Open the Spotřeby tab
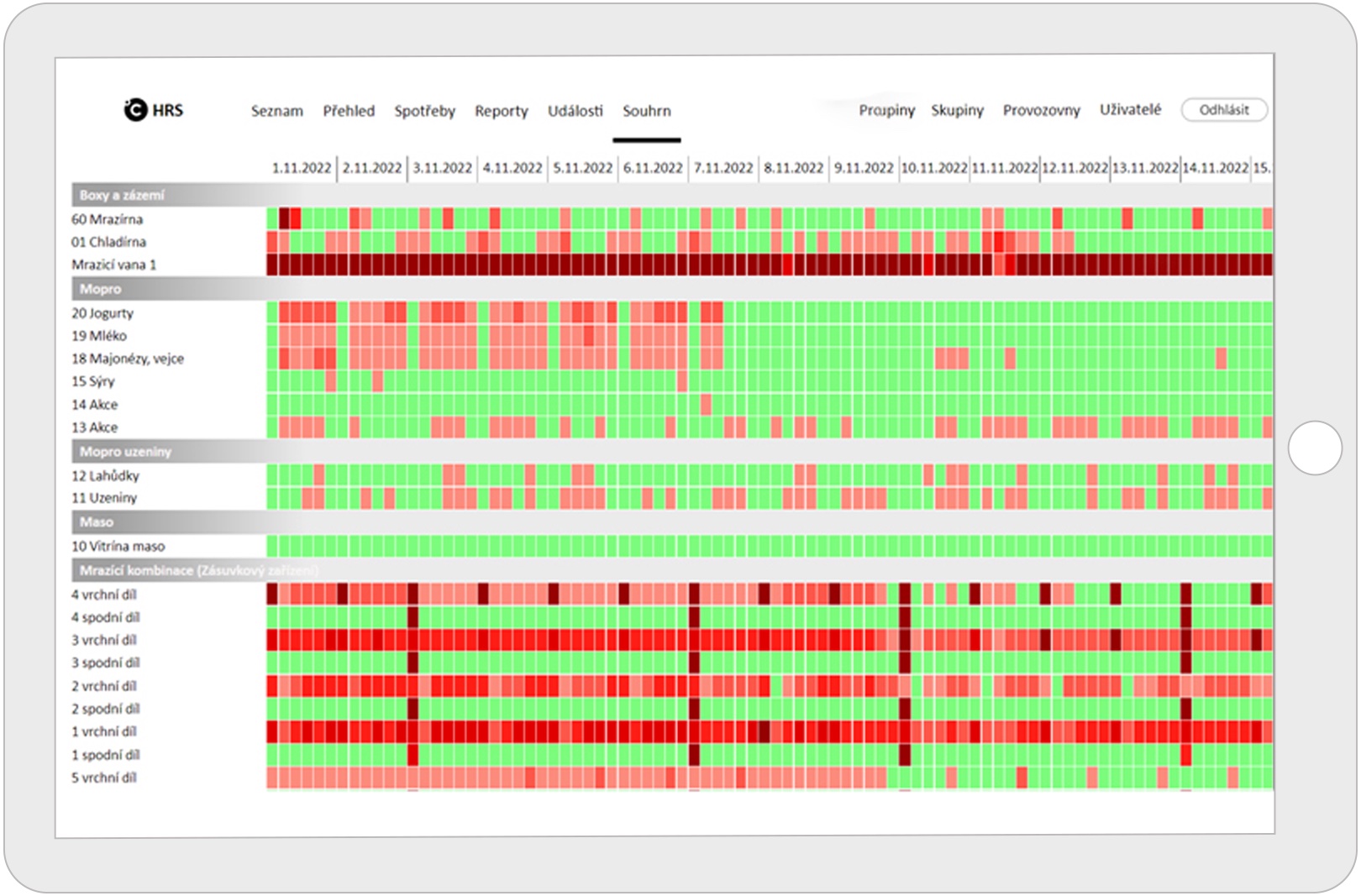The height and width of the screenshot is (896, 1361). click(x=424, y=111)
